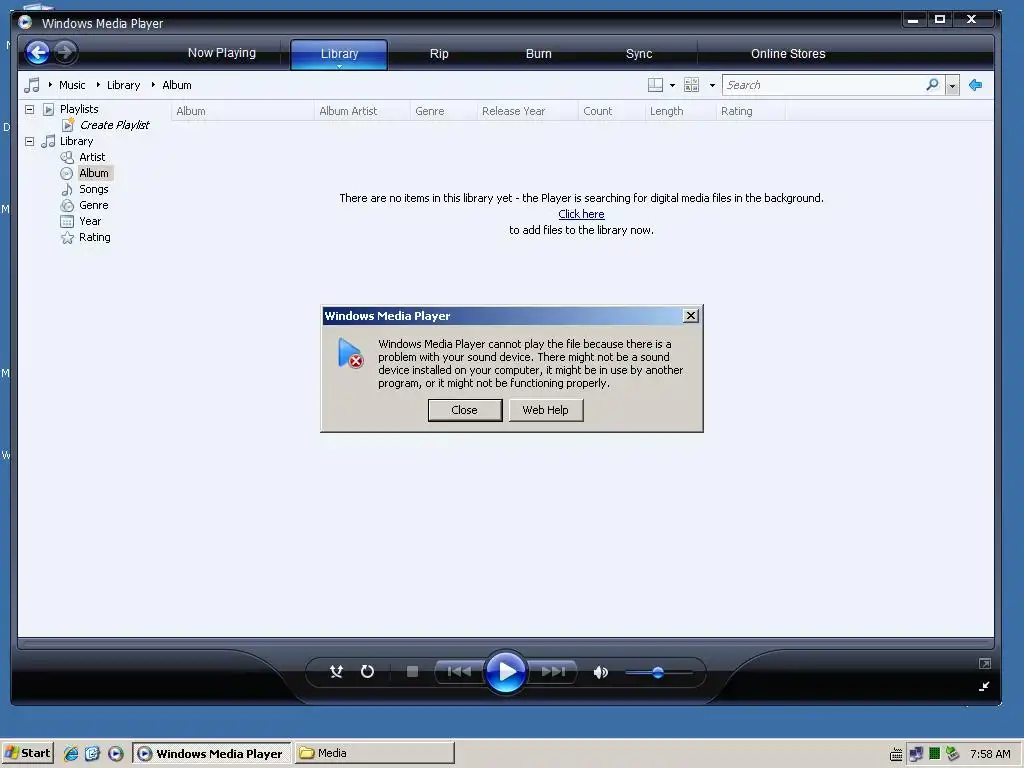
Task: Click the seek bar above the playback controls
Action: 505,643
